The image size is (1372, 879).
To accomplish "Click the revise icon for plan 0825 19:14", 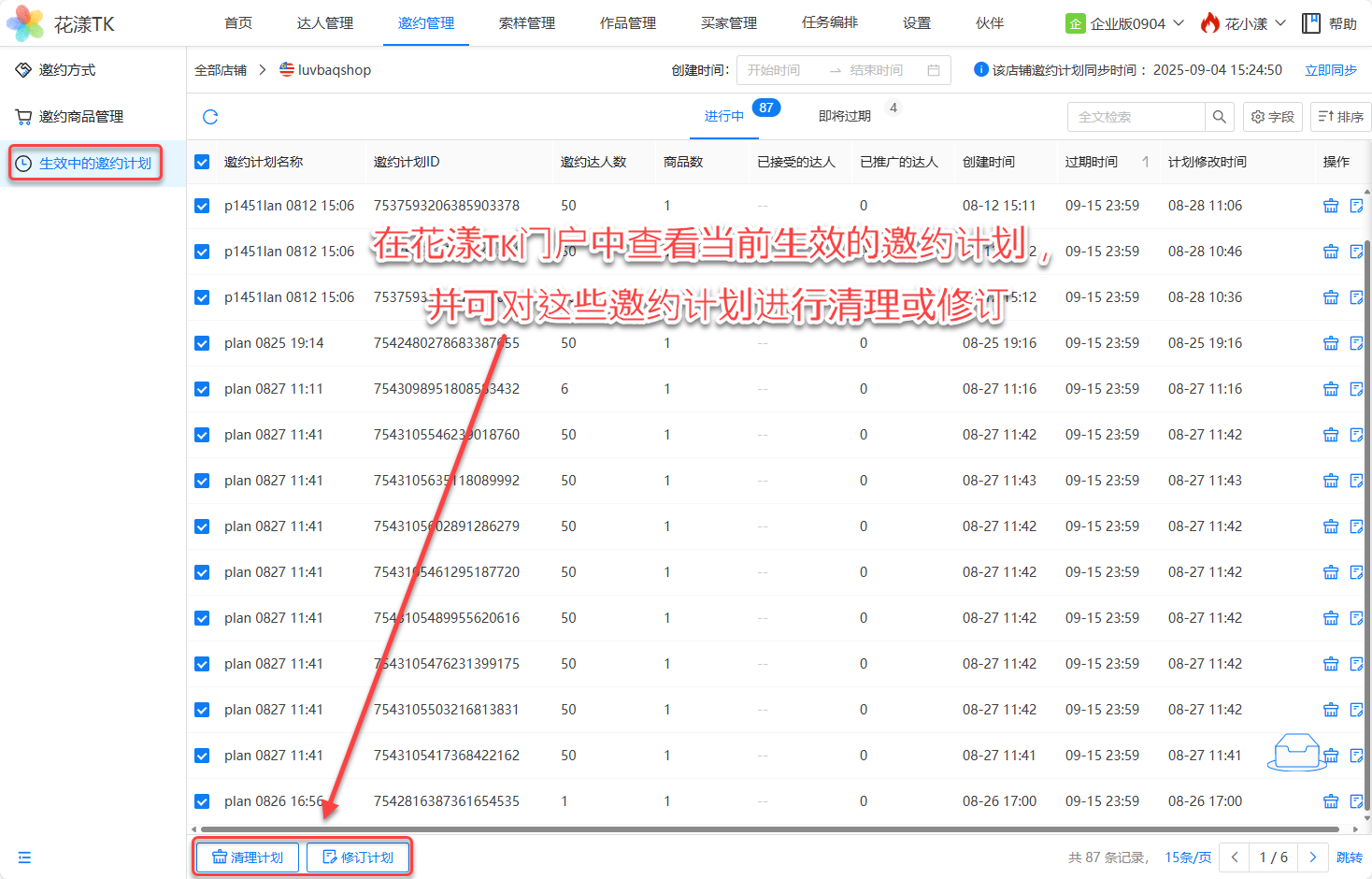I will [x=1356, y=343].
